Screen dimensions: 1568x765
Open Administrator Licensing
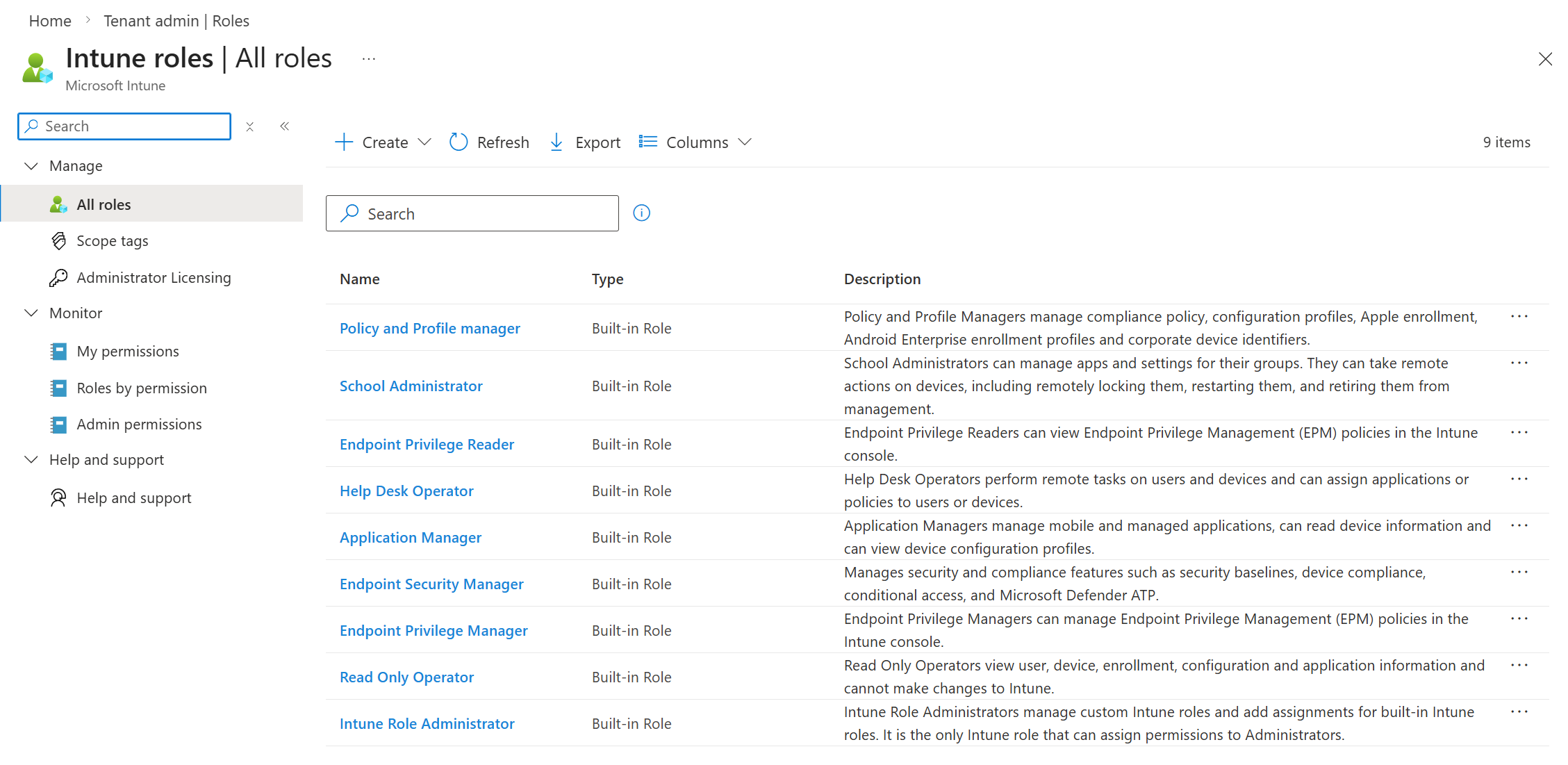[154, 277]
